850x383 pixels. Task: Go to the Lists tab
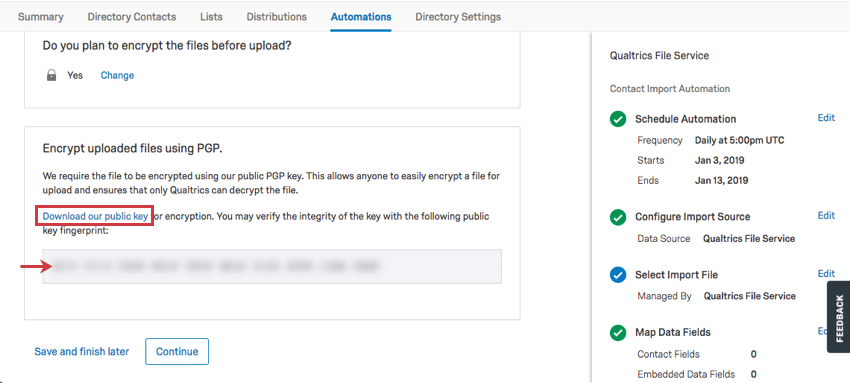pos(211,17)
